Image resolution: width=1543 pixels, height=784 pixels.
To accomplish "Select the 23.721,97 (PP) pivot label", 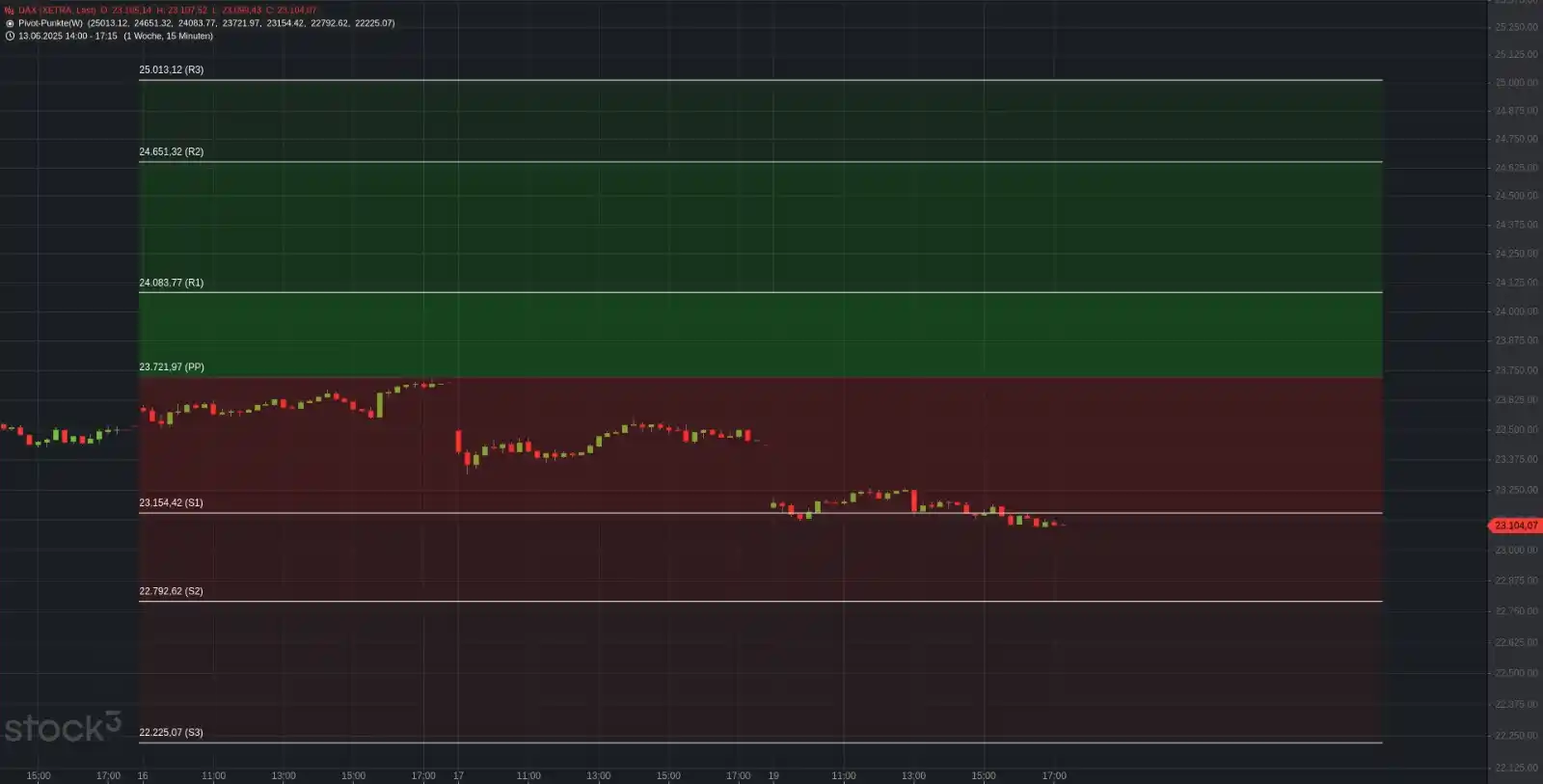I will [x=172, y=366].
